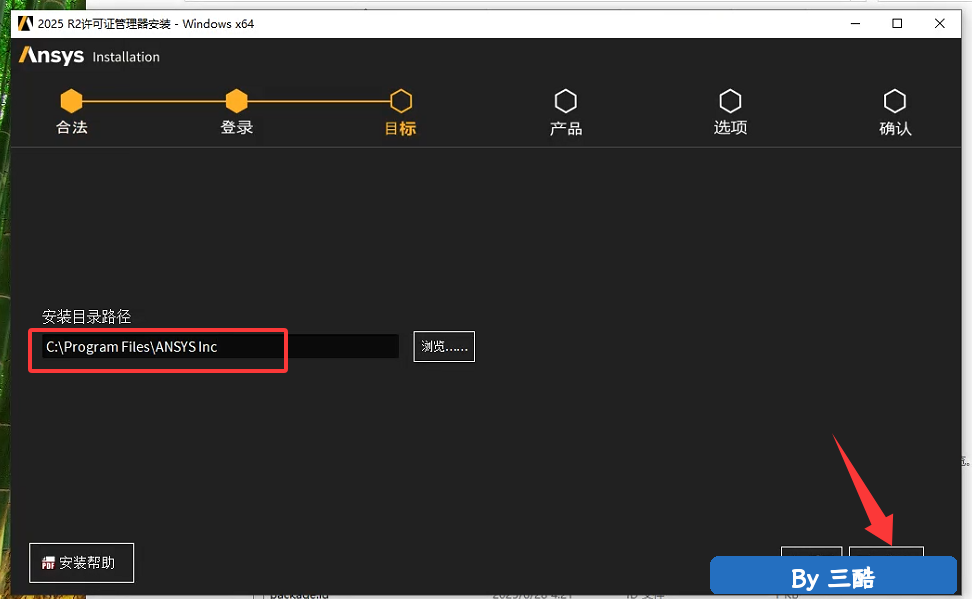Click the 产品 step hexagon

point(565,100)
